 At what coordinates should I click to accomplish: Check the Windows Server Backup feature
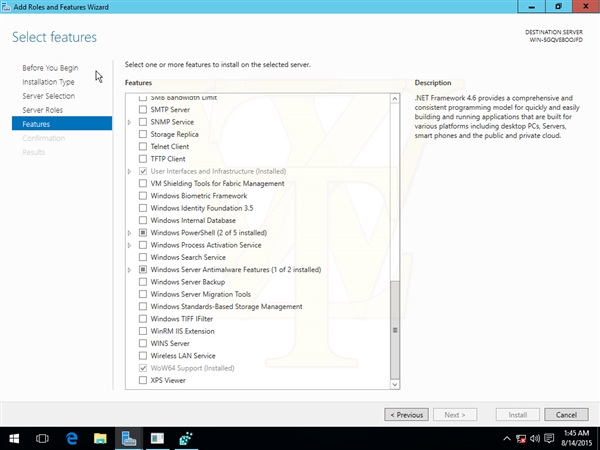pyautogui.click(x=143, y=282)
